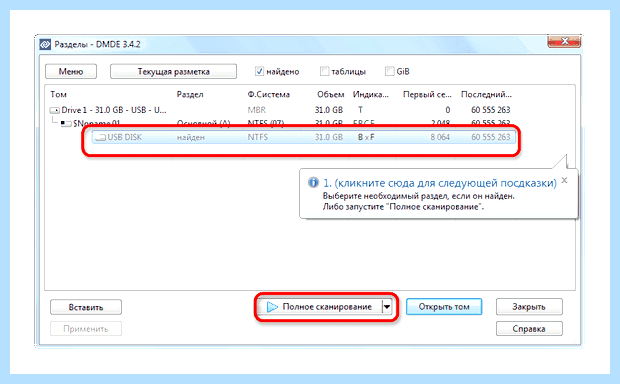Image resolution: width=620 pixels, height=384 pixels.
Task: Click the Последний... column header
Action: pos(486,95)
